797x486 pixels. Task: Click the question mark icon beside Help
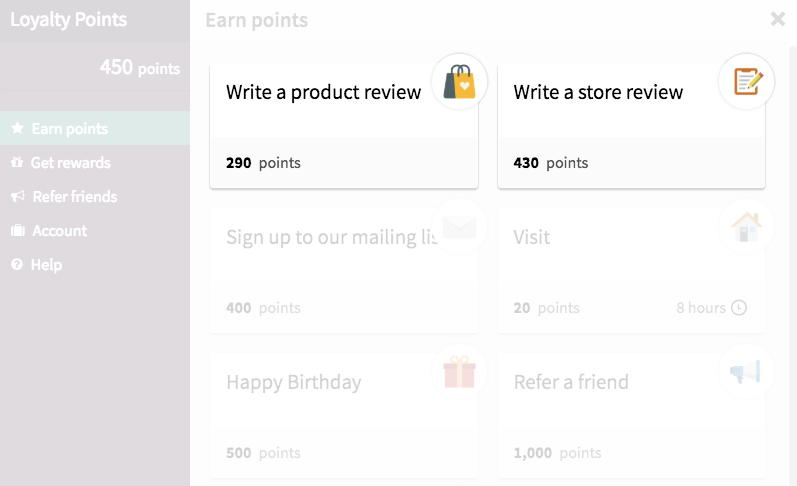[17, 264]
